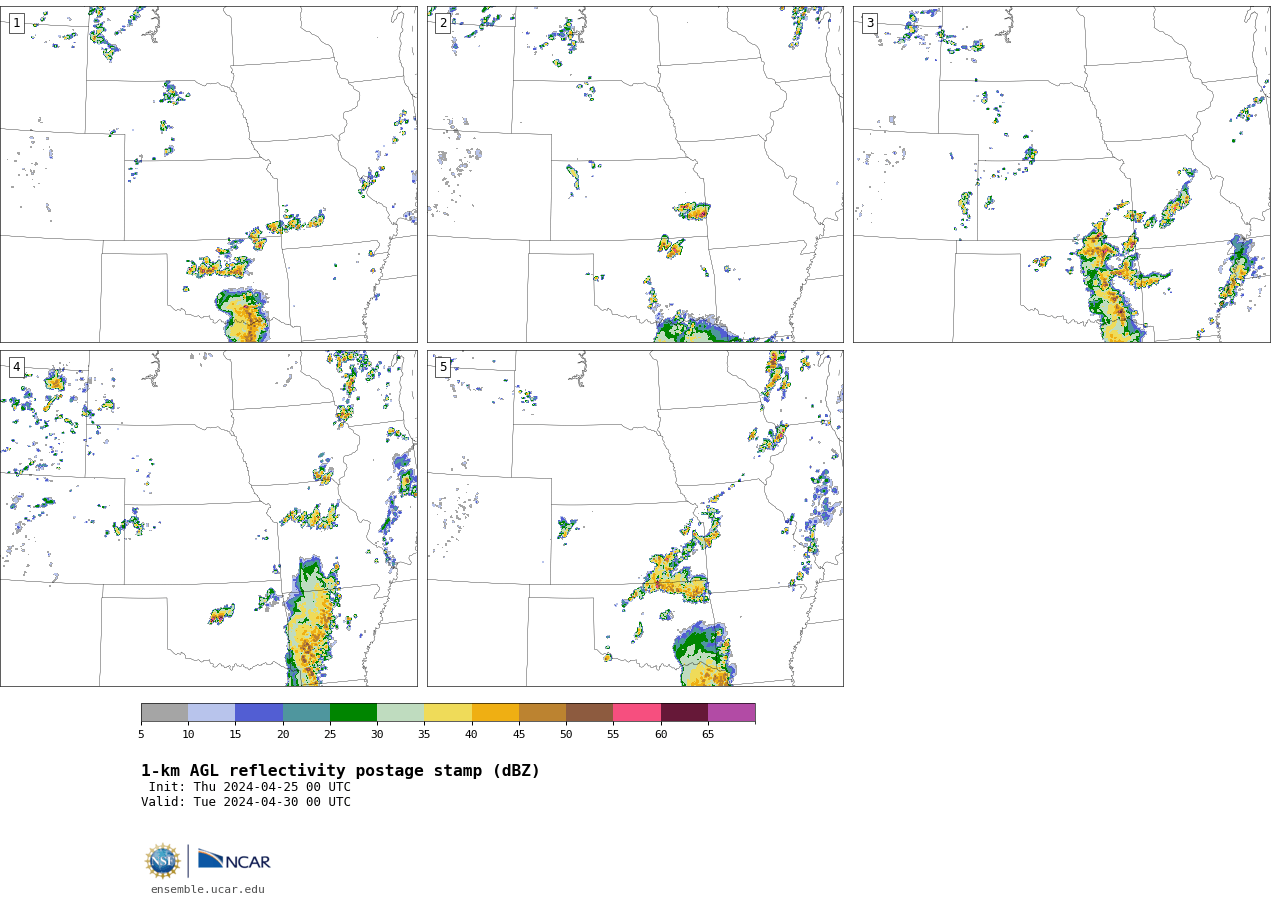Click the colorbar tick label 20
Image resolution: width=1280 pixels, height=901 pixels.
283,735
